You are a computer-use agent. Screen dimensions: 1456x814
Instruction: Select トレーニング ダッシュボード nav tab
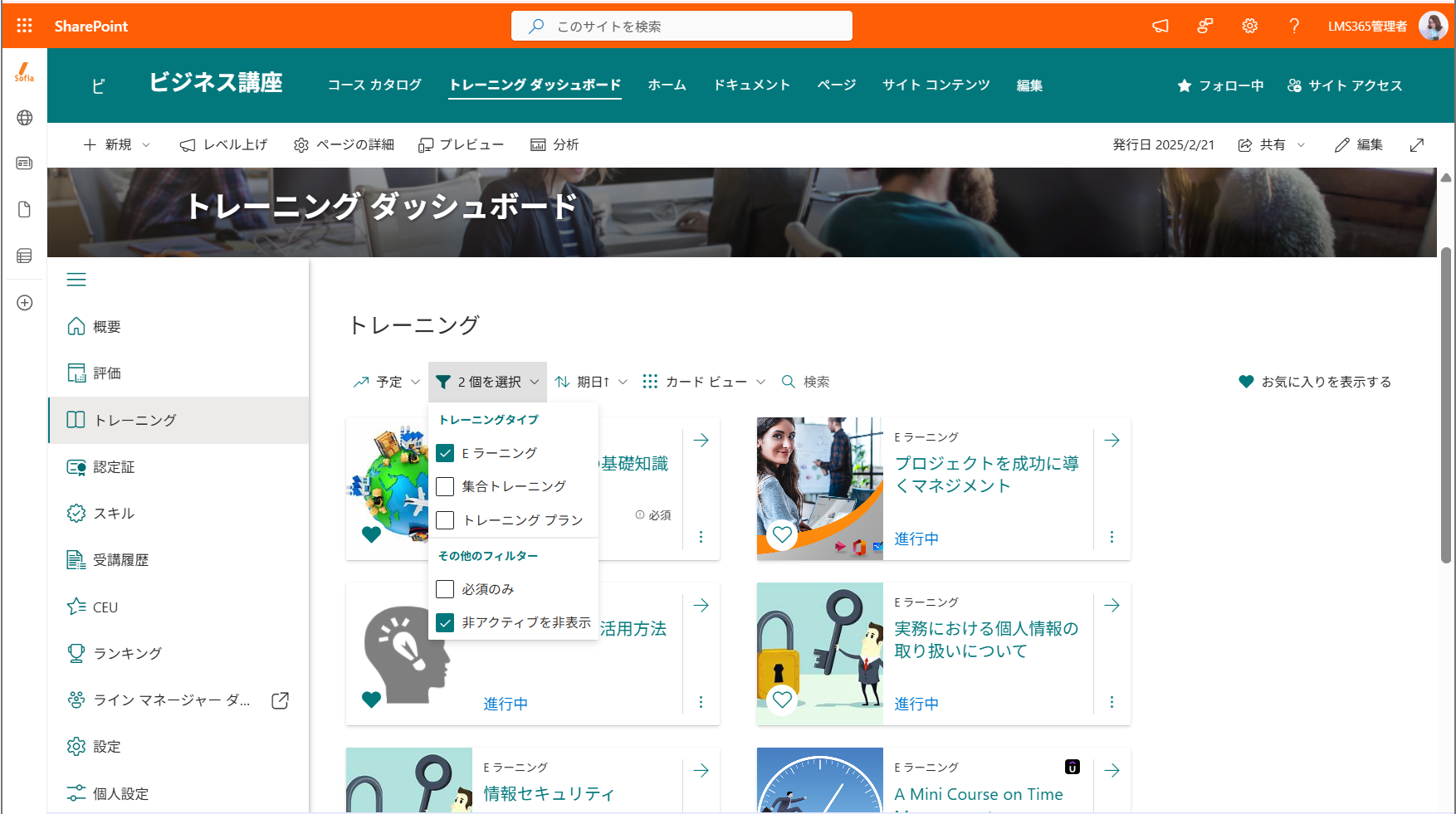(535, 85)
